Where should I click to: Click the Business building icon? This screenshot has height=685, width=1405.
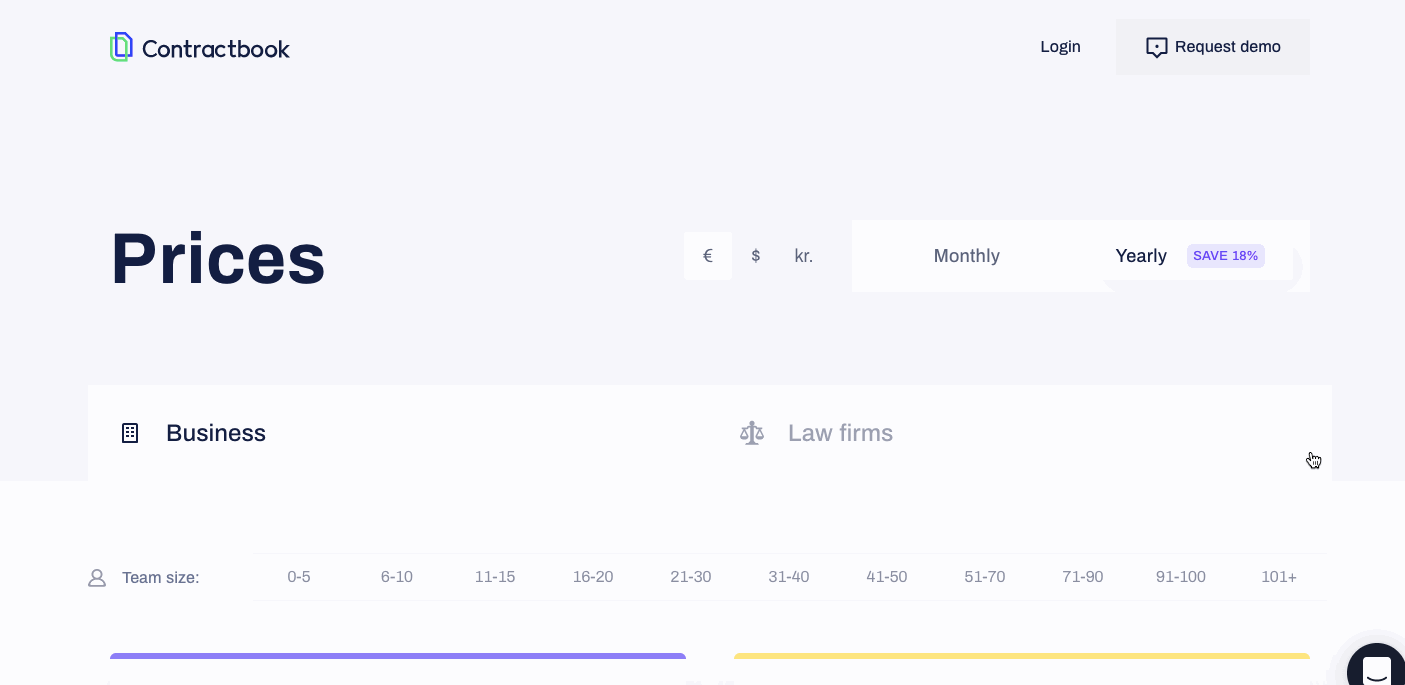pyautogui.click(x=130, y=433)
